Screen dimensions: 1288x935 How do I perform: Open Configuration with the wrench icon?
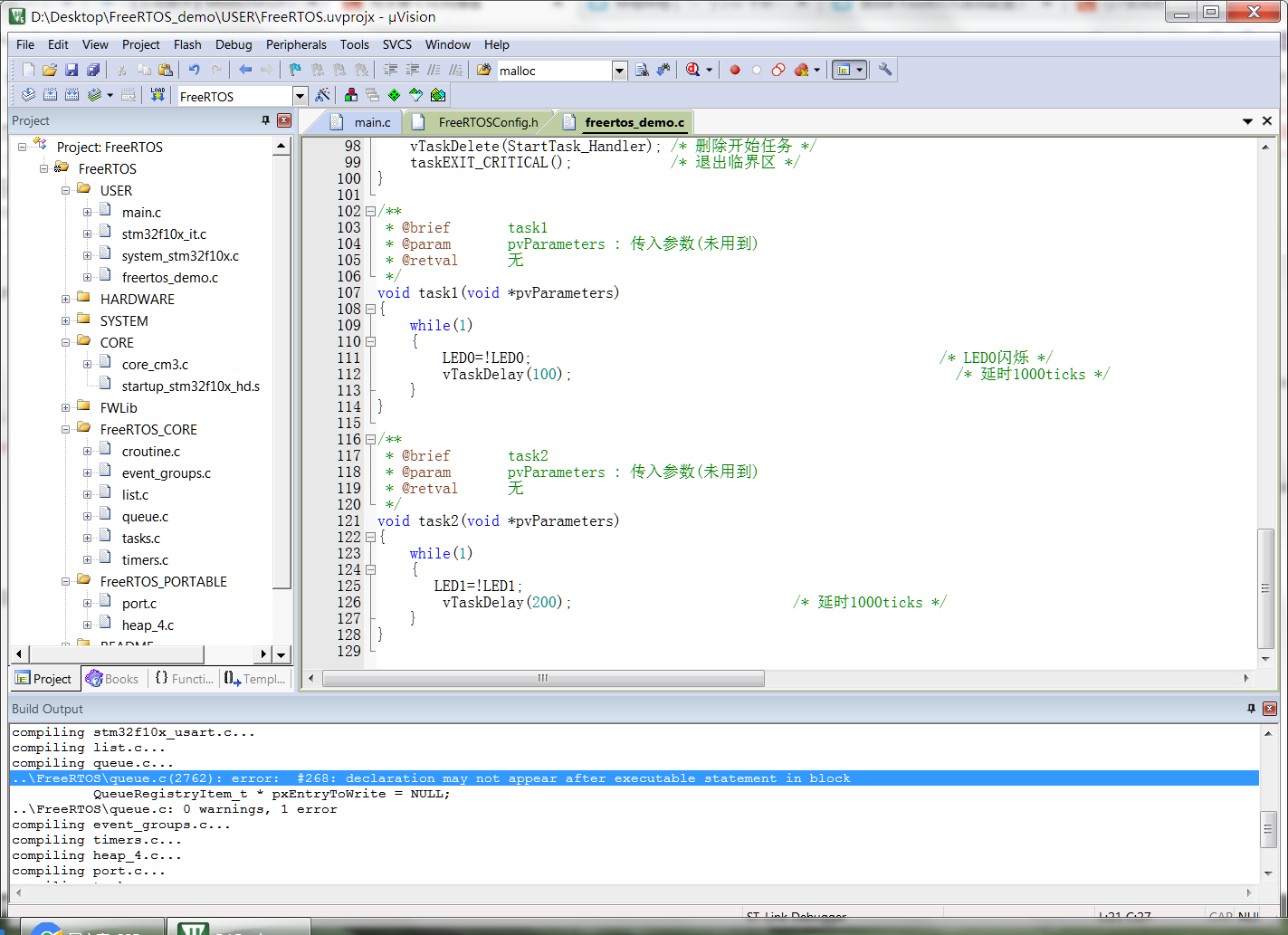(x=885, y=70)
